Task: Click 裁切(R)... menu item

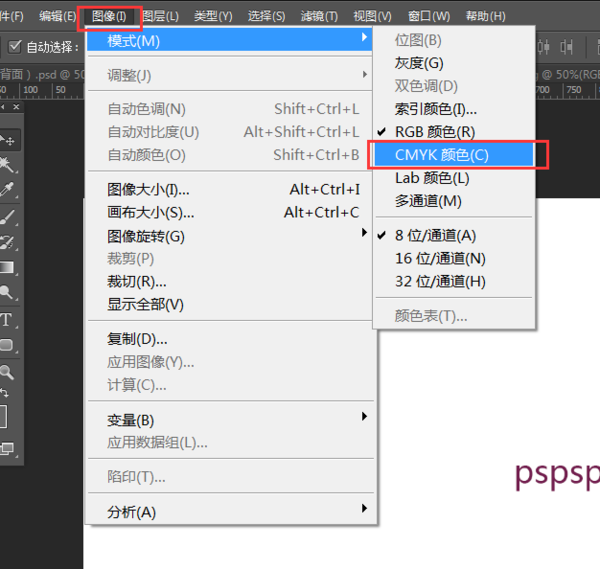Action: [x=230, y=282]
